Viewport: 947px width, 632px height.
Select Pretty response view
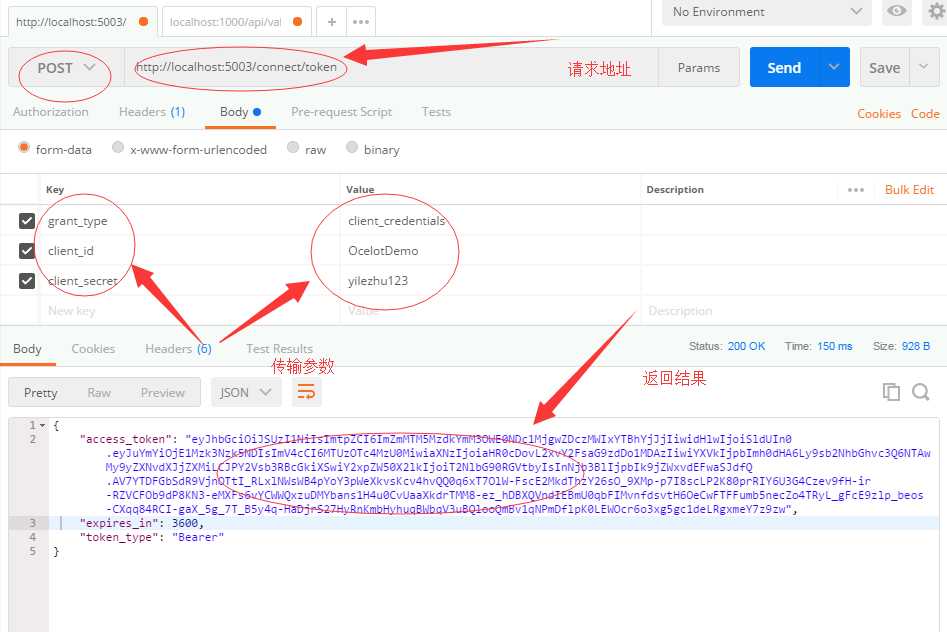pyautogui.click(x=40, y=393)
